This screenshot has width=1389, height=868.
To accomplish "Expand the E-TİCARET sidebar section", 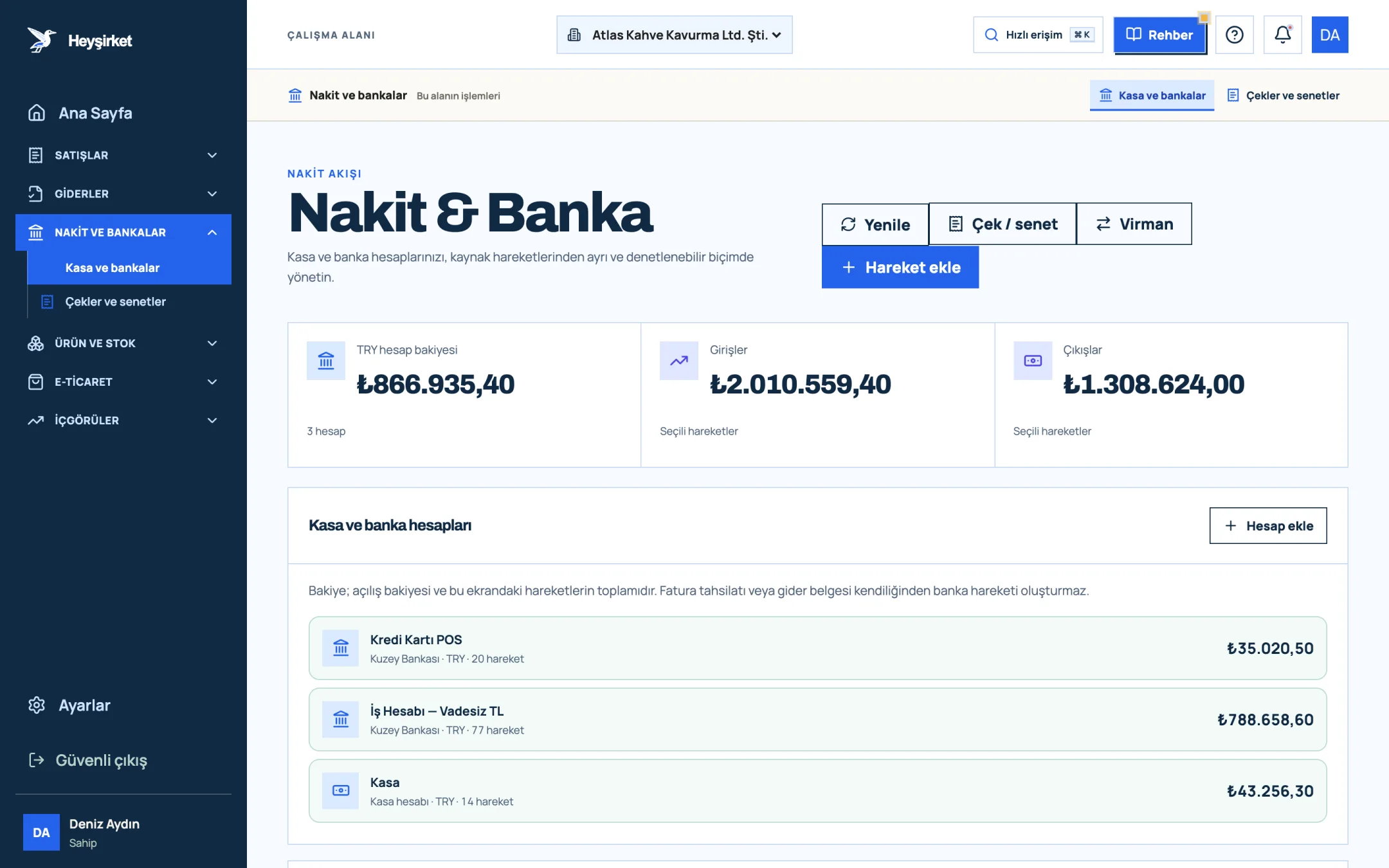I will 123,382.
